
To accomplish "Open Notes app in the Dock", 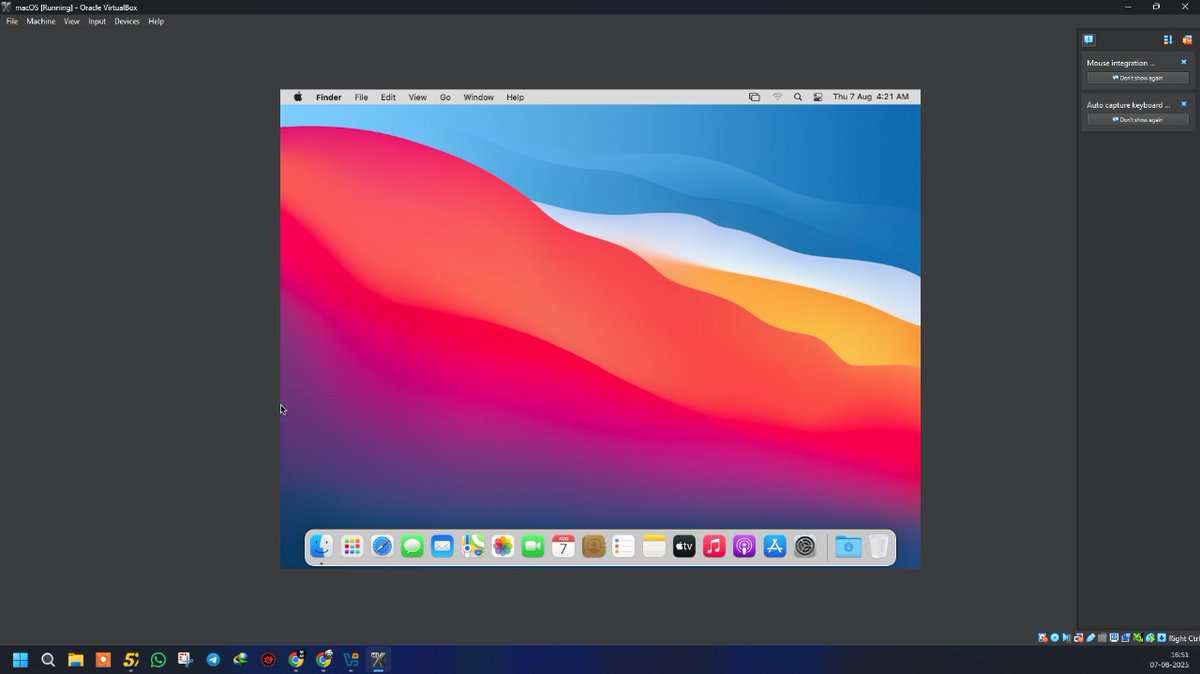I will coord(654,546).
